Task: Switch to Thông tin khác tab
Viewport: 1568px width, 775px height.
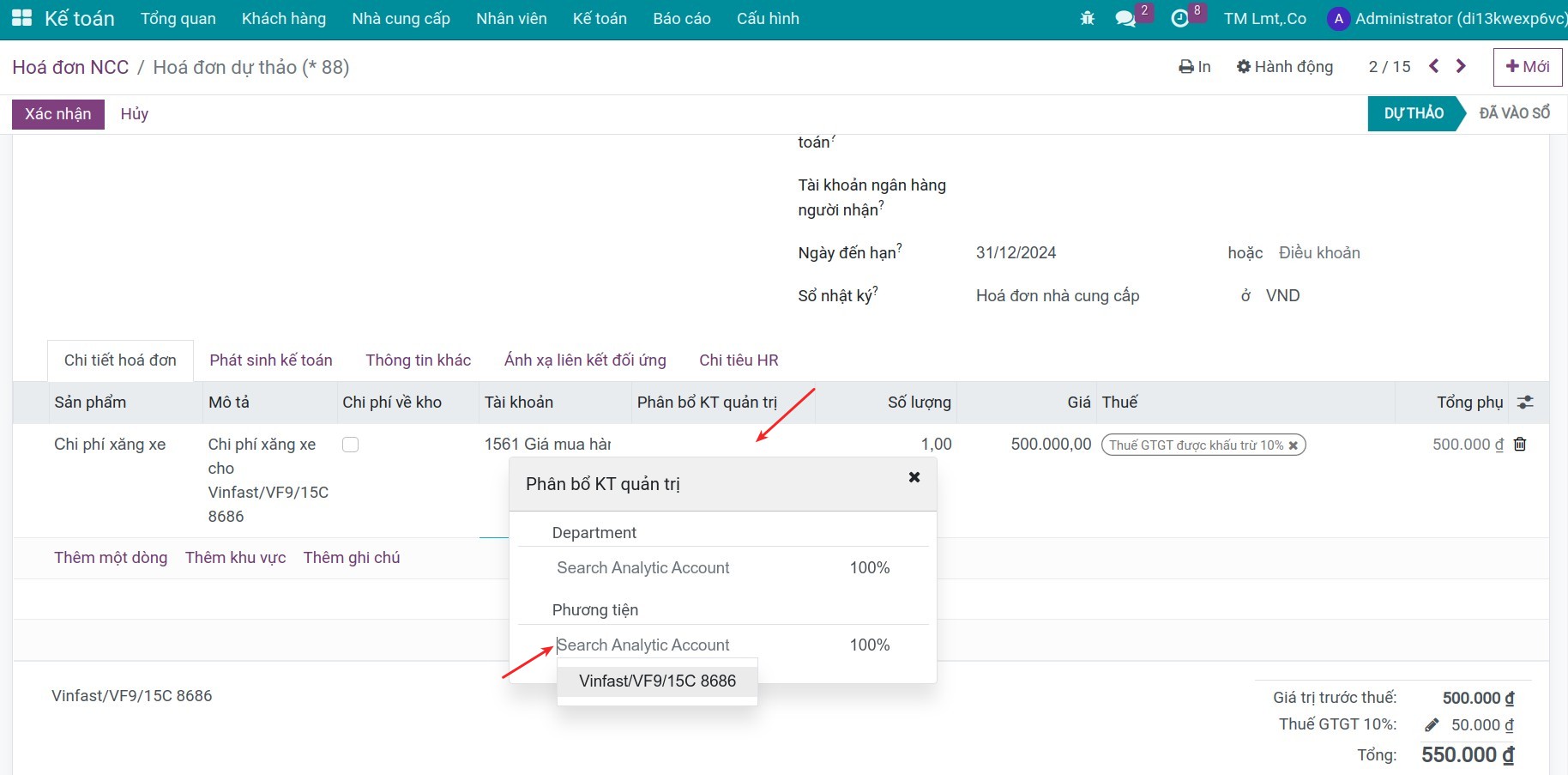Action: coord(418,360)
